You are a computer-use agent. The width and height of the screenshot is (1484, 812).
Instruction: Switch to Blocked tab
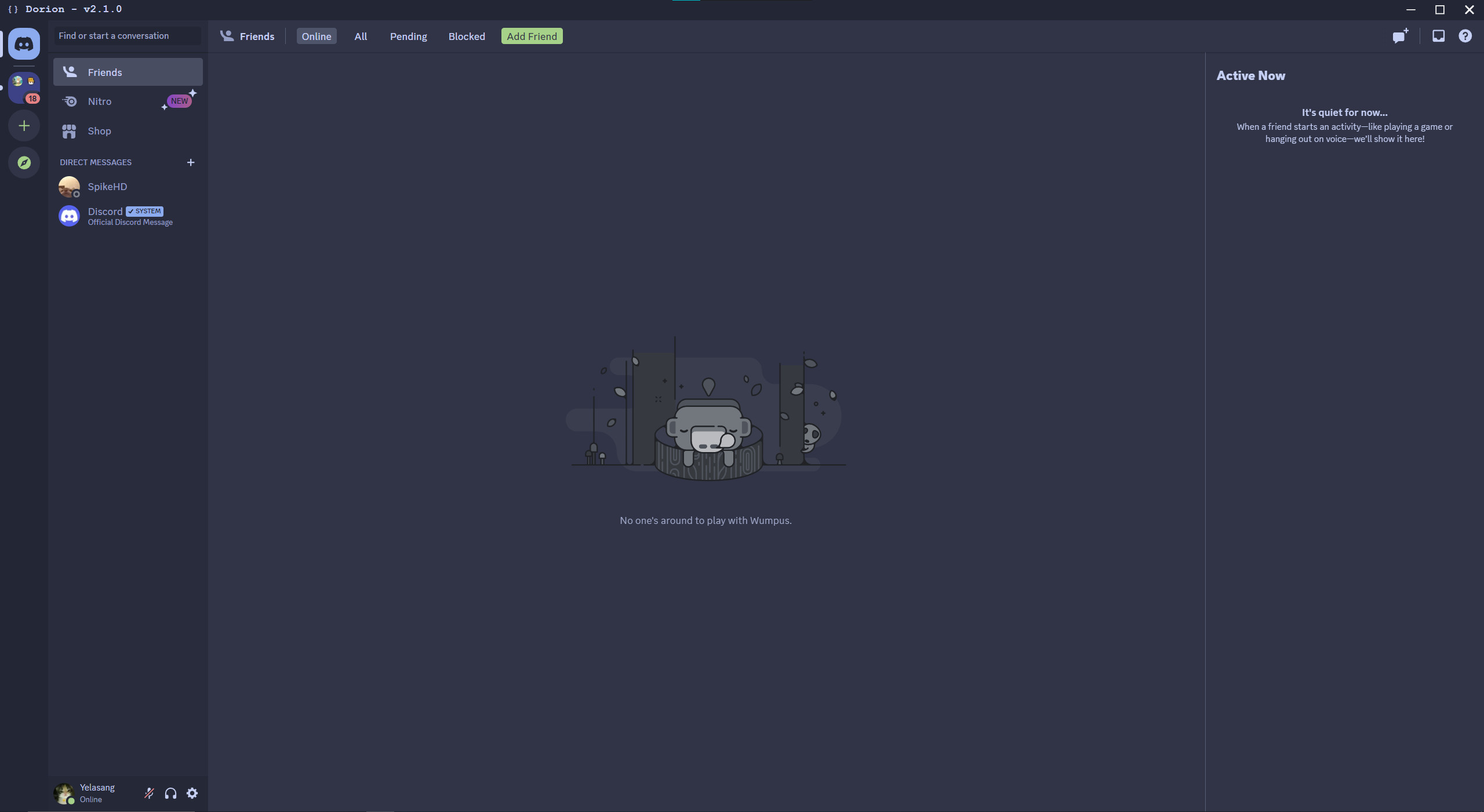point(467,36)
